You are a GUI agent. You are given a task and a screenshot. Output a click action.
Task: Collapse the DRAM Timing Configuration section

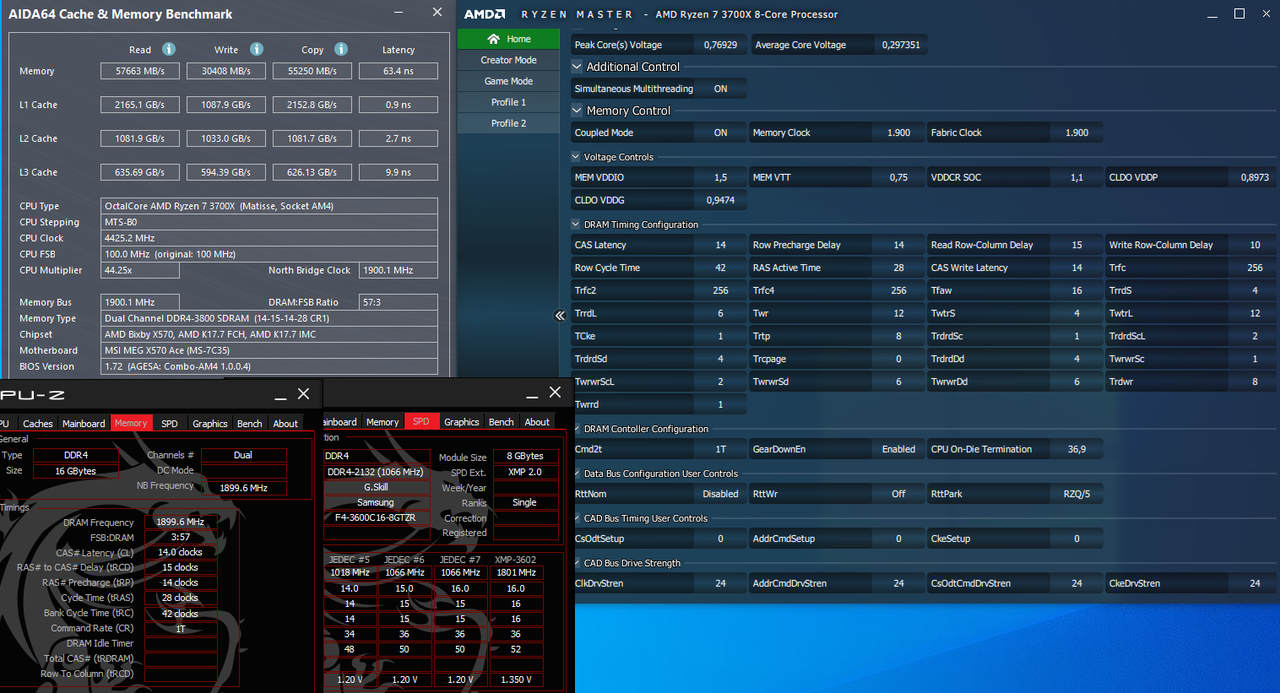tap(576, 225)
